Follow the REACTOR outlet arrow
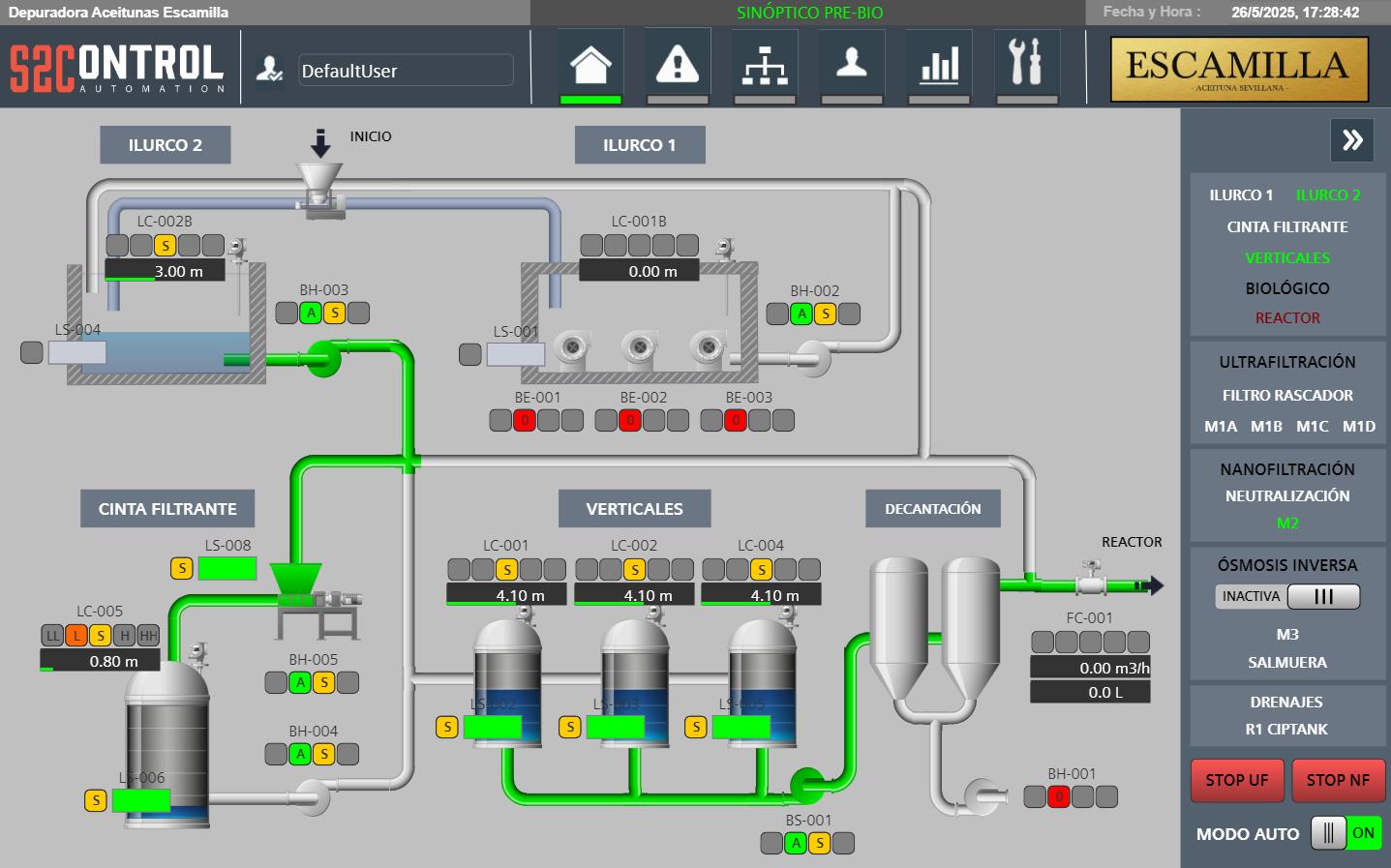Image resolution: width=1391 pixels, height=868 pixels. pyautogui.click(x=1150, y=584)
